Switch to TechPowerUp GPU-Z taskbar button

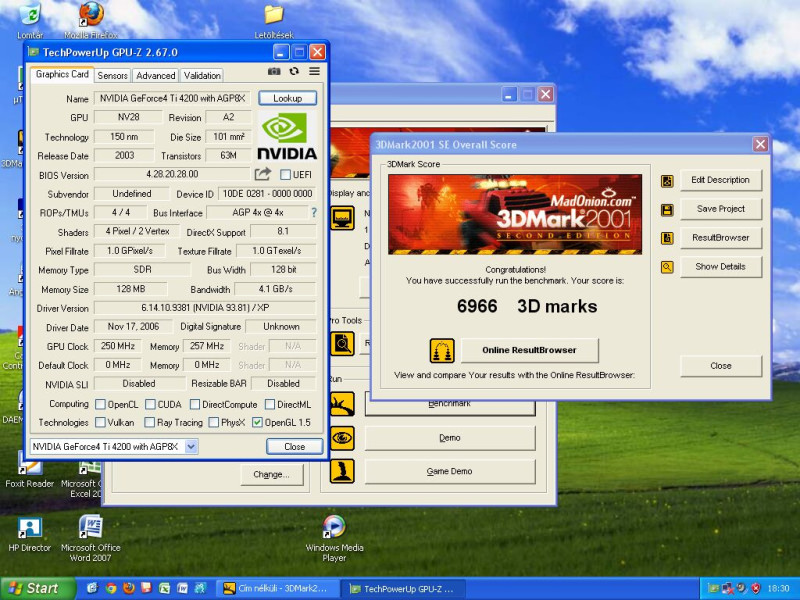403,589
